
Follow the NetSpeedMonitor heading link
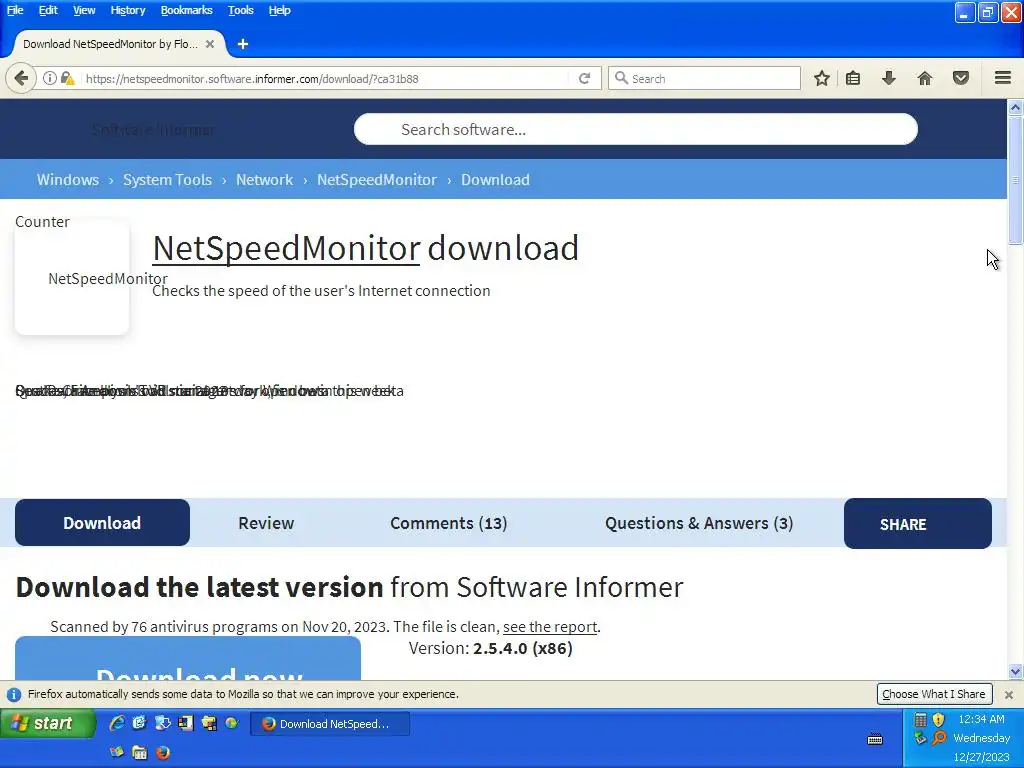[286, 248]
